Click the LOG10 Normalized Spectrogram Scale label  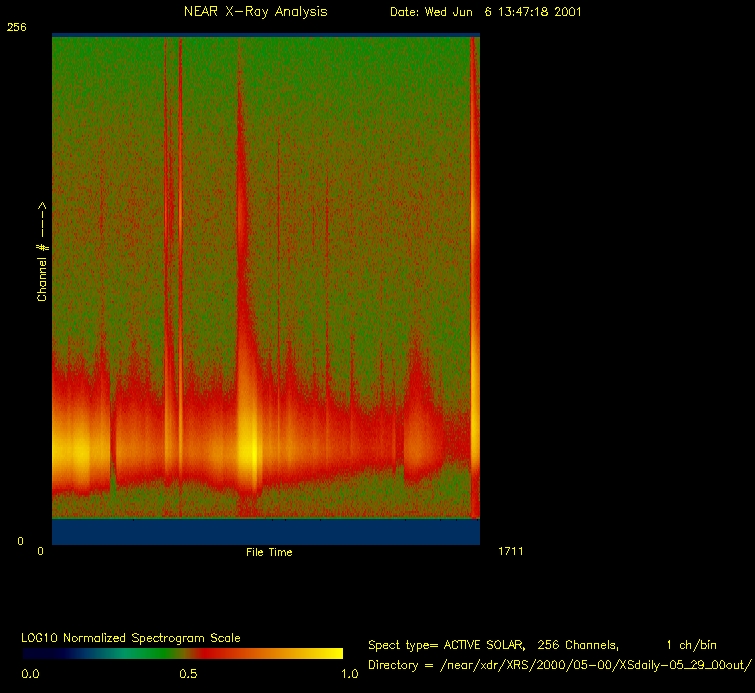(x=131, y=638)
